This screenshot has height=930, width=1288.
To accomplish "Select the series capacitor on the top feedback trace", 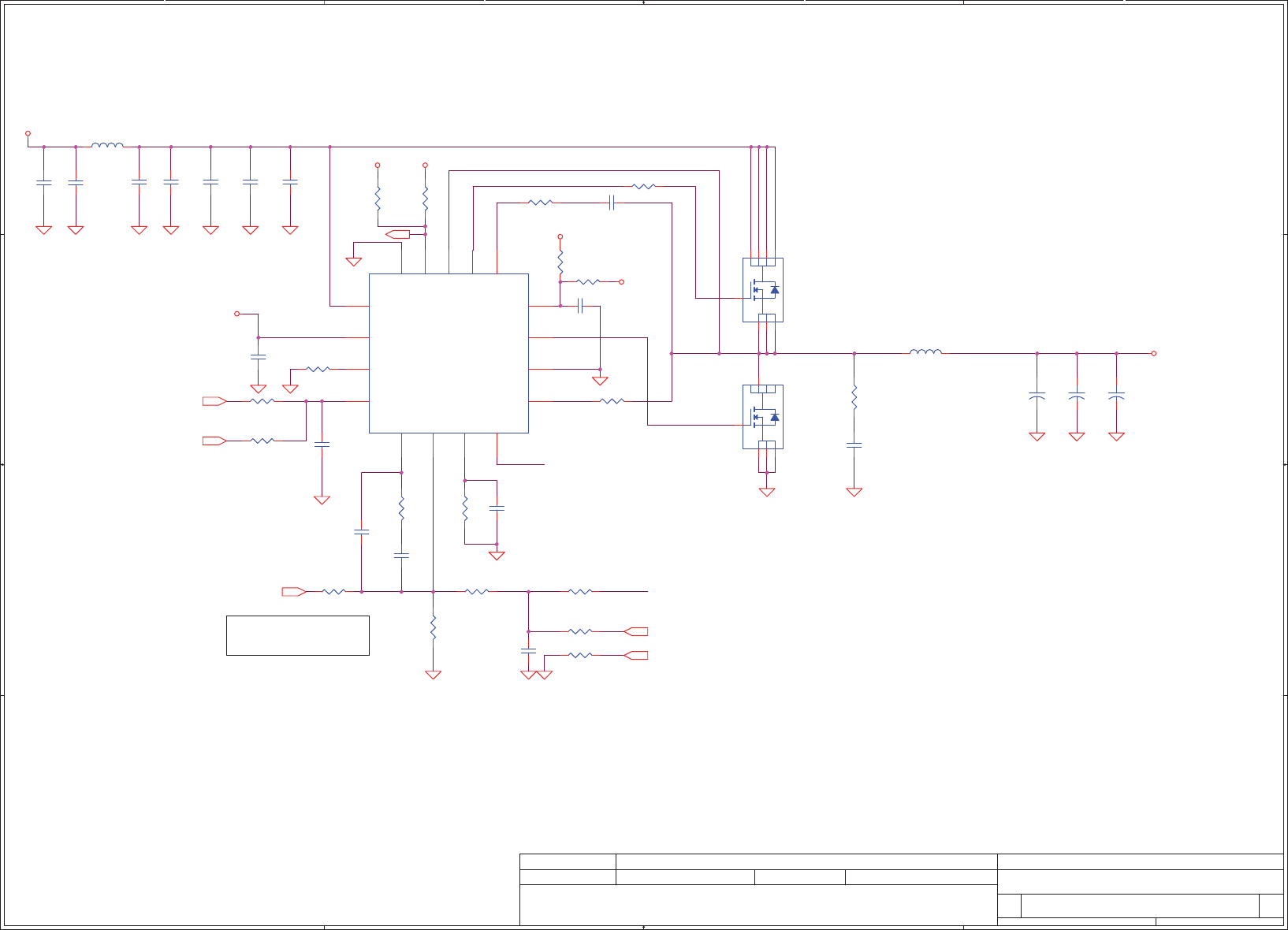I will (x=612, y=203).
